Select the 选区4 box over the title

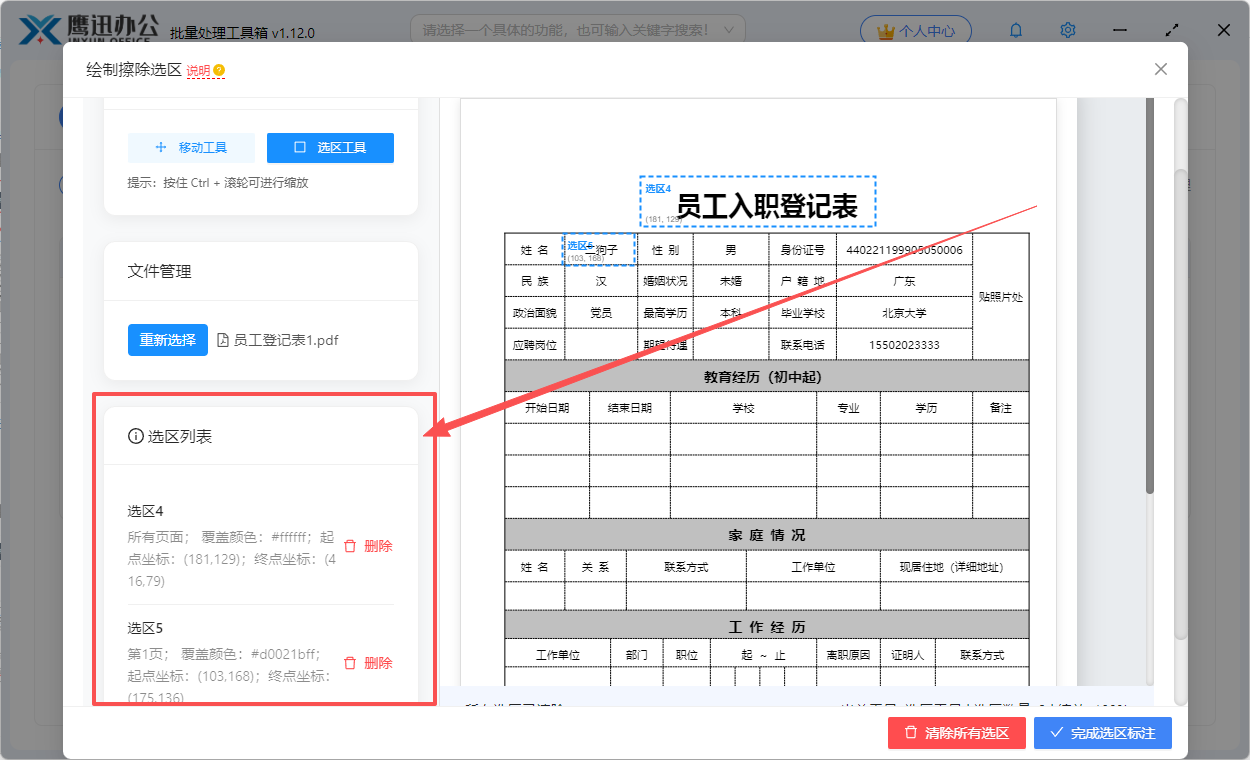(x=758, y=202)
